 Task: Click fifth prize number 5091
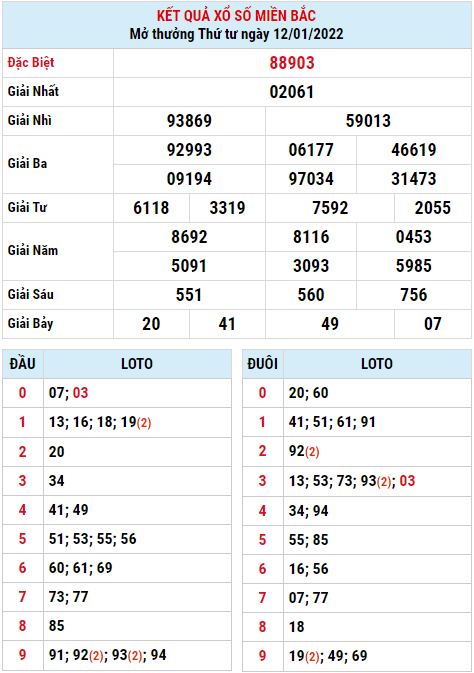(x=189, y=266)
